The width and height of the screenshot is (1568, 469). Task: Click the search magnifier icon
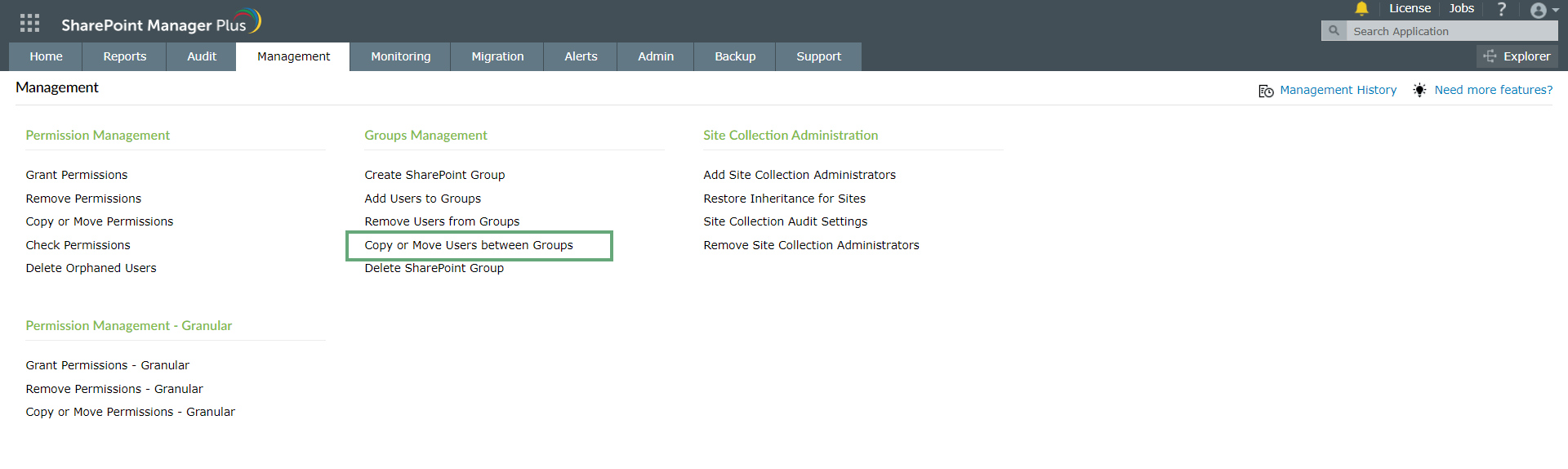click(x=1334, y=31)
